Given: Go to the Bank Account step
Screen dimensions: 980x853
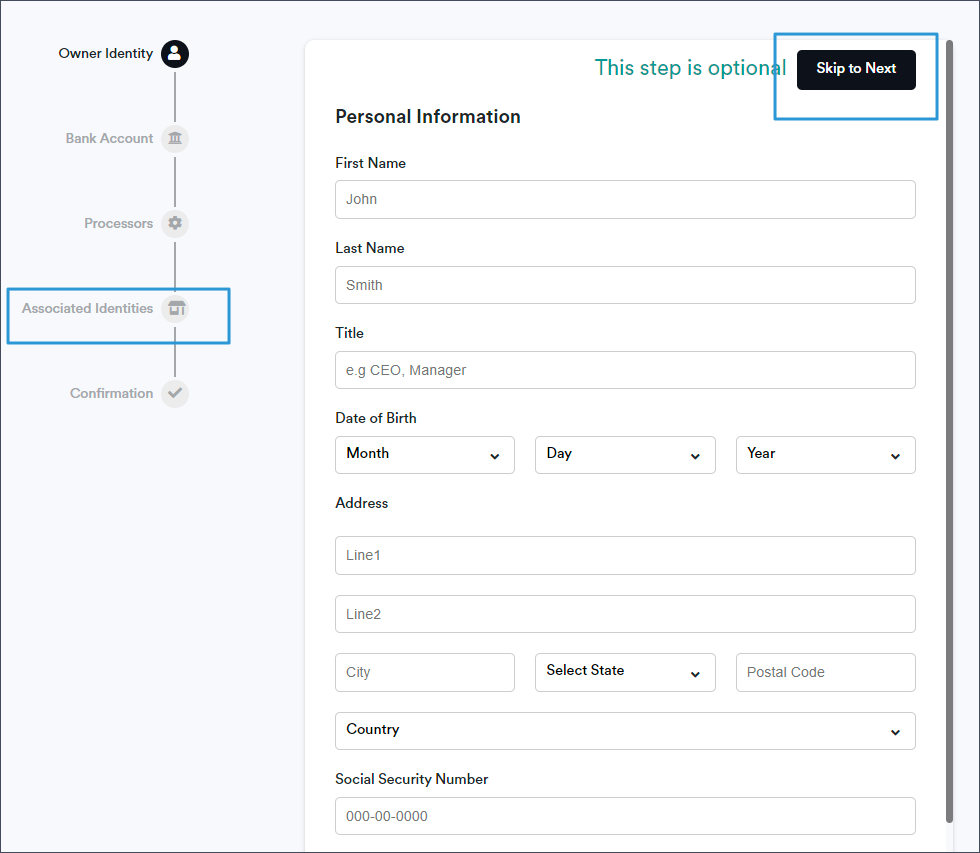Looking at the screenshot, I should pos(109,139).
